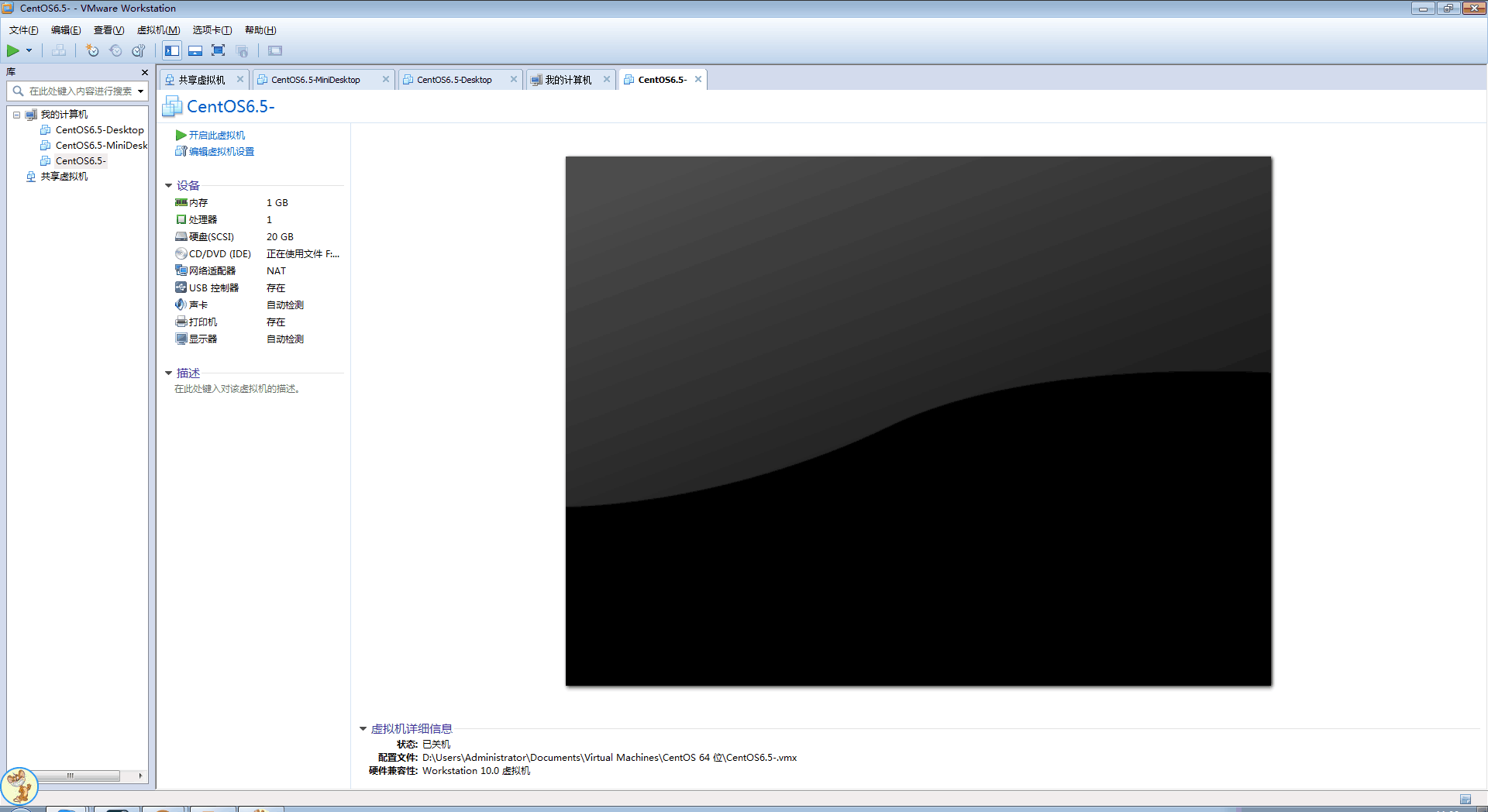Click the revert to snapshot icon
The width and height of the screenshot is (1488, 812).
pos(115,50)
